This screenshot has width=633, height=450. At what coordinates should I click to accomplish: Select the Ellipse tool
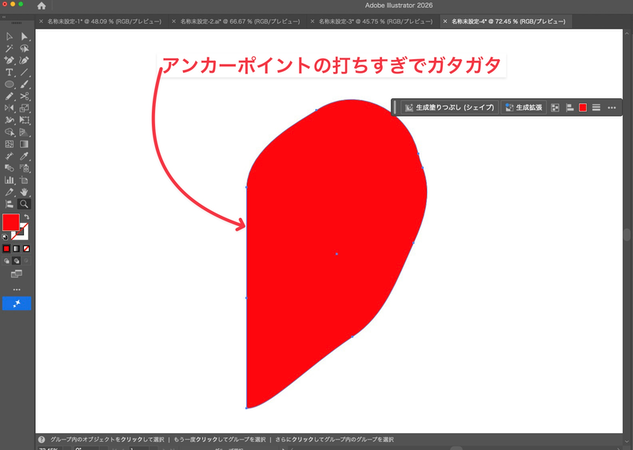9,84
